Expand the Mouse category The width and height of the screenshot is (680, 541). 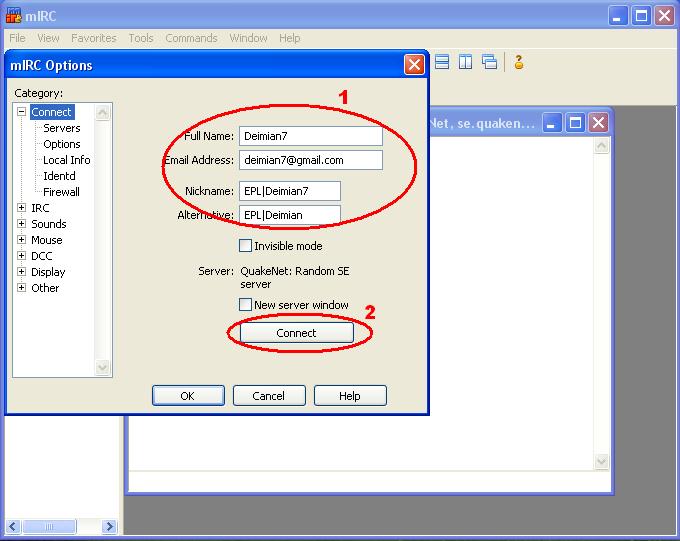click(21, 239)
